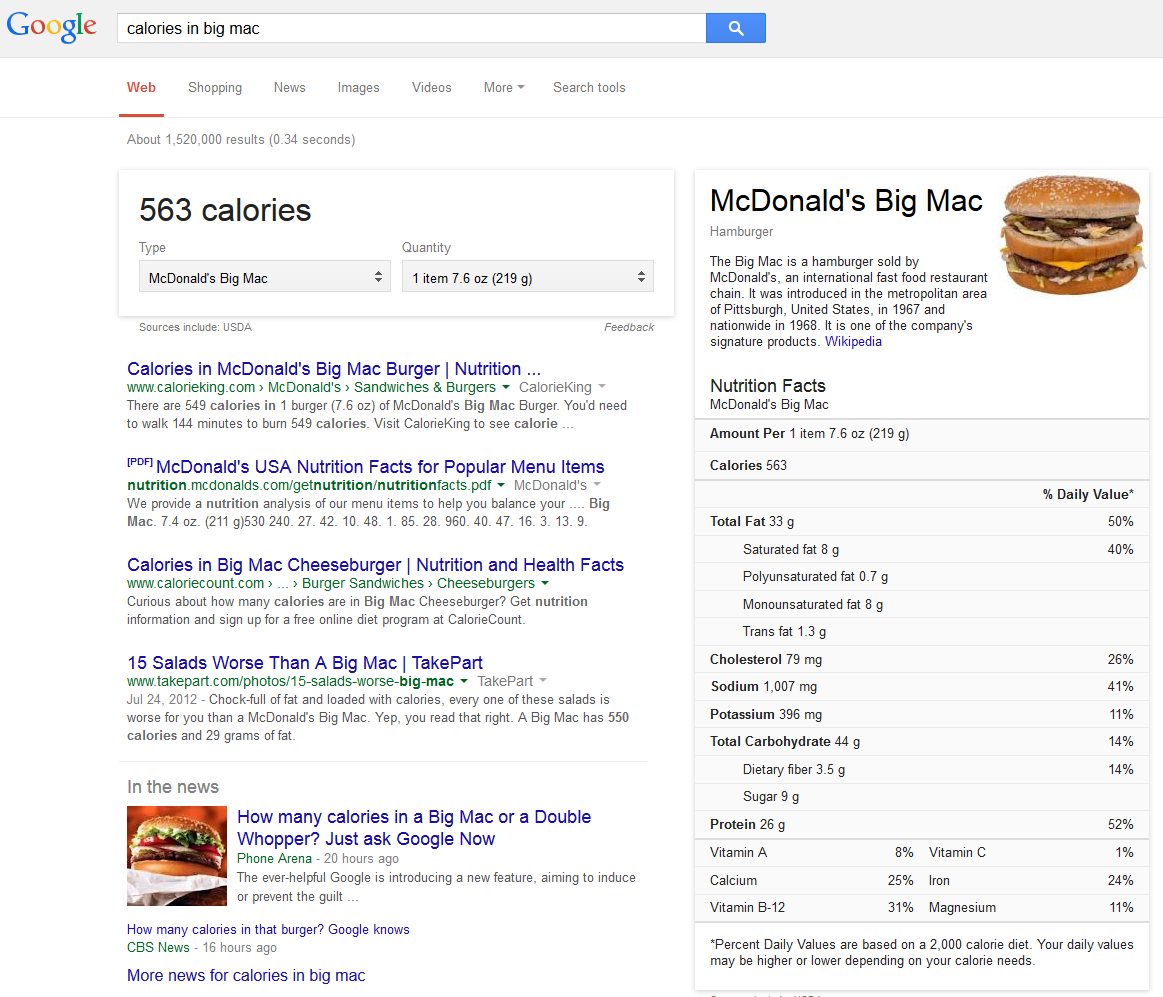Click Search tools option
The width and height of the screenshot is (1163, 997).
589,88
